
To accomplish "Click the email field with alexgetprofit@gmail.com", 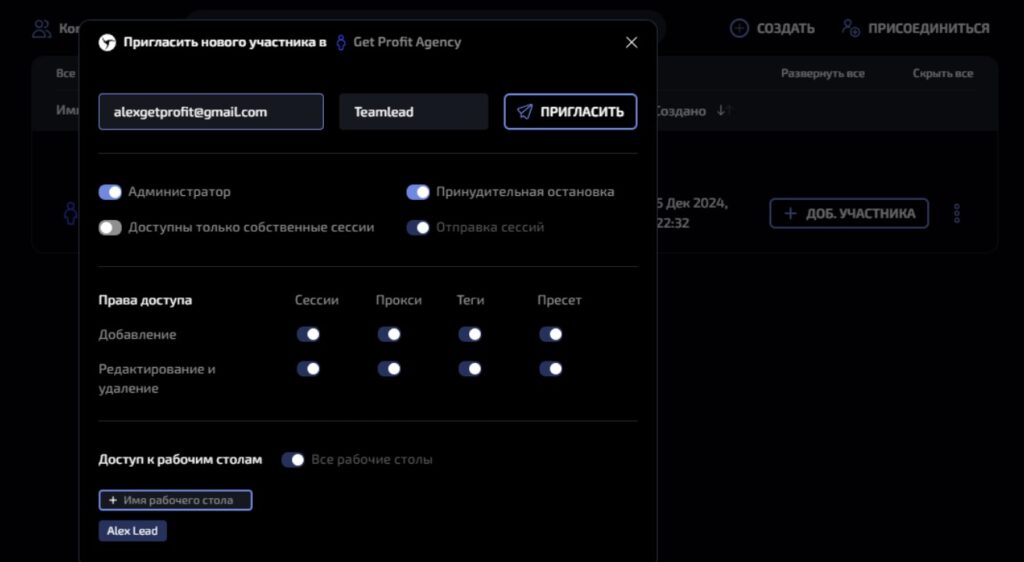I will [211, 112].
